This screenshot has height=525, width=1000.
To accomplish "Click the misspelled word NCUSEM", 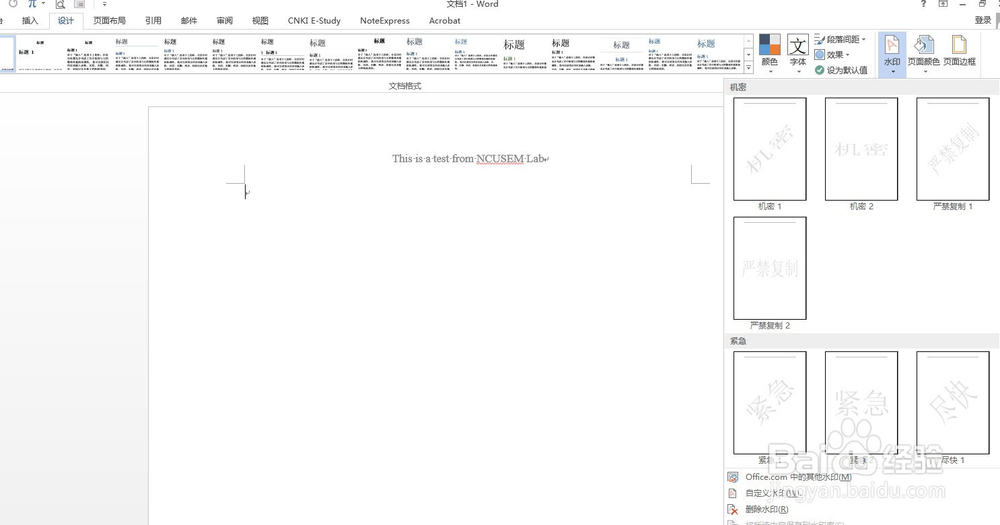I will [500, 158].
